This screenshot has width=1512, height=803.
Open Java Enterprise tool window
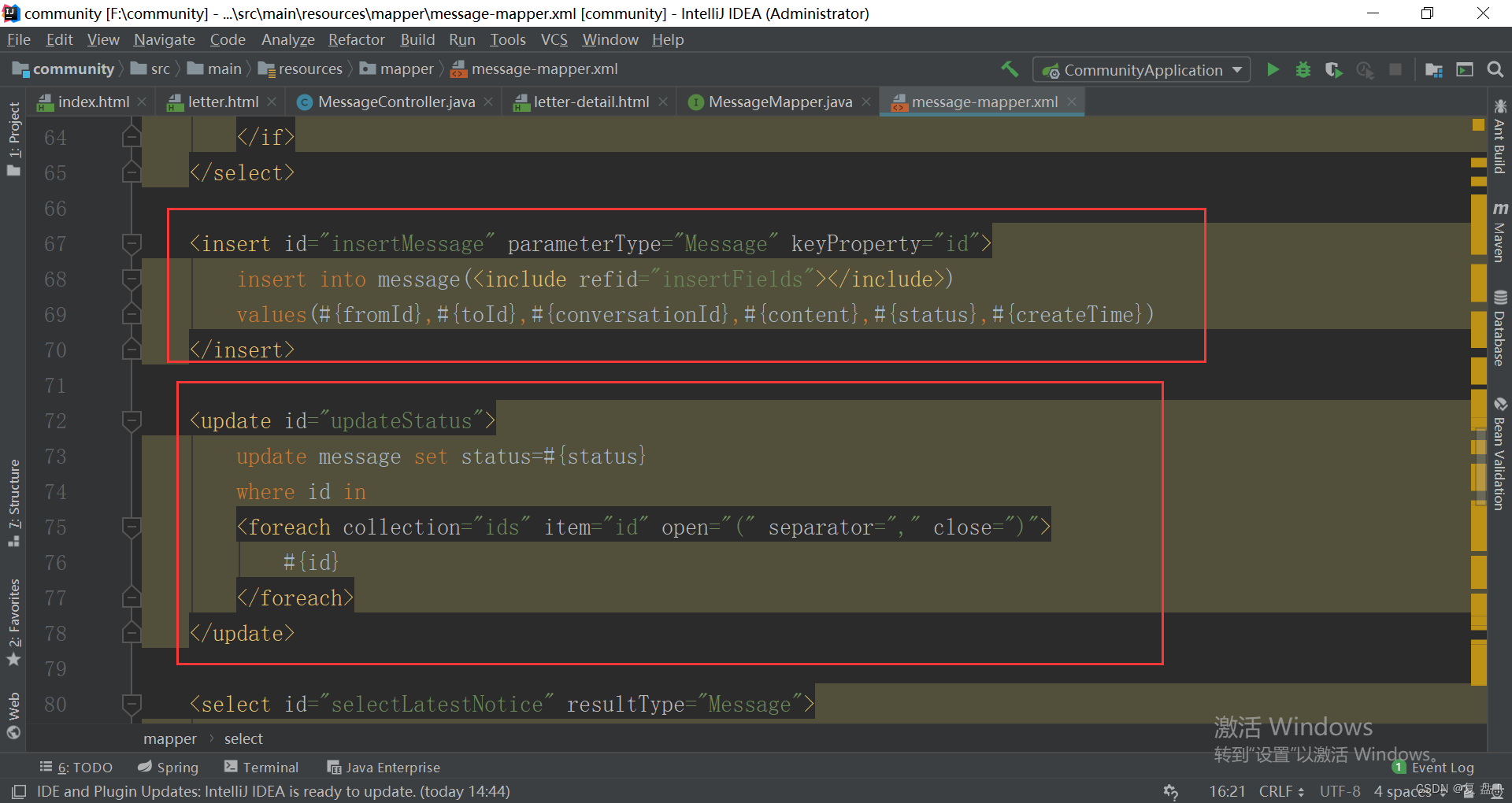tap(384, 767)
